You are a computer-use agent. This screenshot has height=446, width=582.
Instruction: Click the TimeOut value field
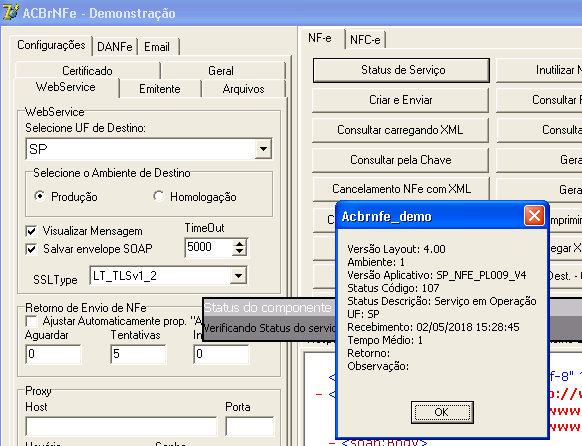209,247
